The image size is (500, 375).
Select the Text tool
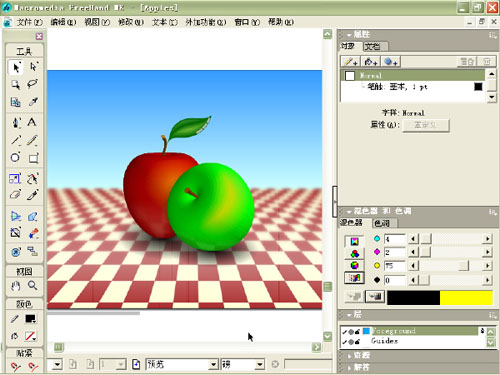[x=32, y=122]
